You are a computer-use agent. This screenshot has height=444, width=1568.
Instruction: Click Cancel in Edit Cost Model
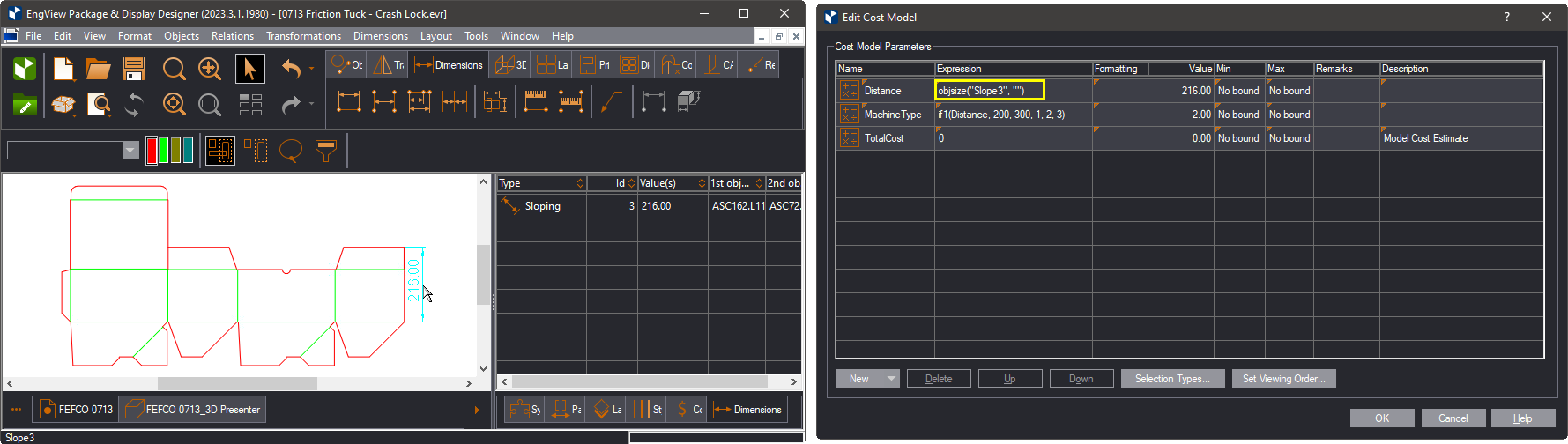(x=1453, y=418)
